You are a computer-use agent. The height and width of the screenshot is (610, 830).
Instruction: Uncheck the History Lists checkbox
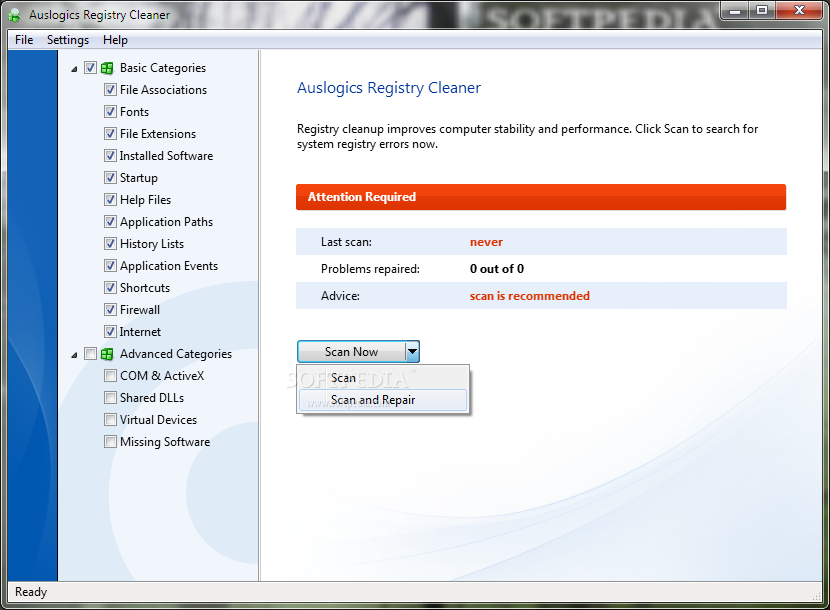[110, 244]
